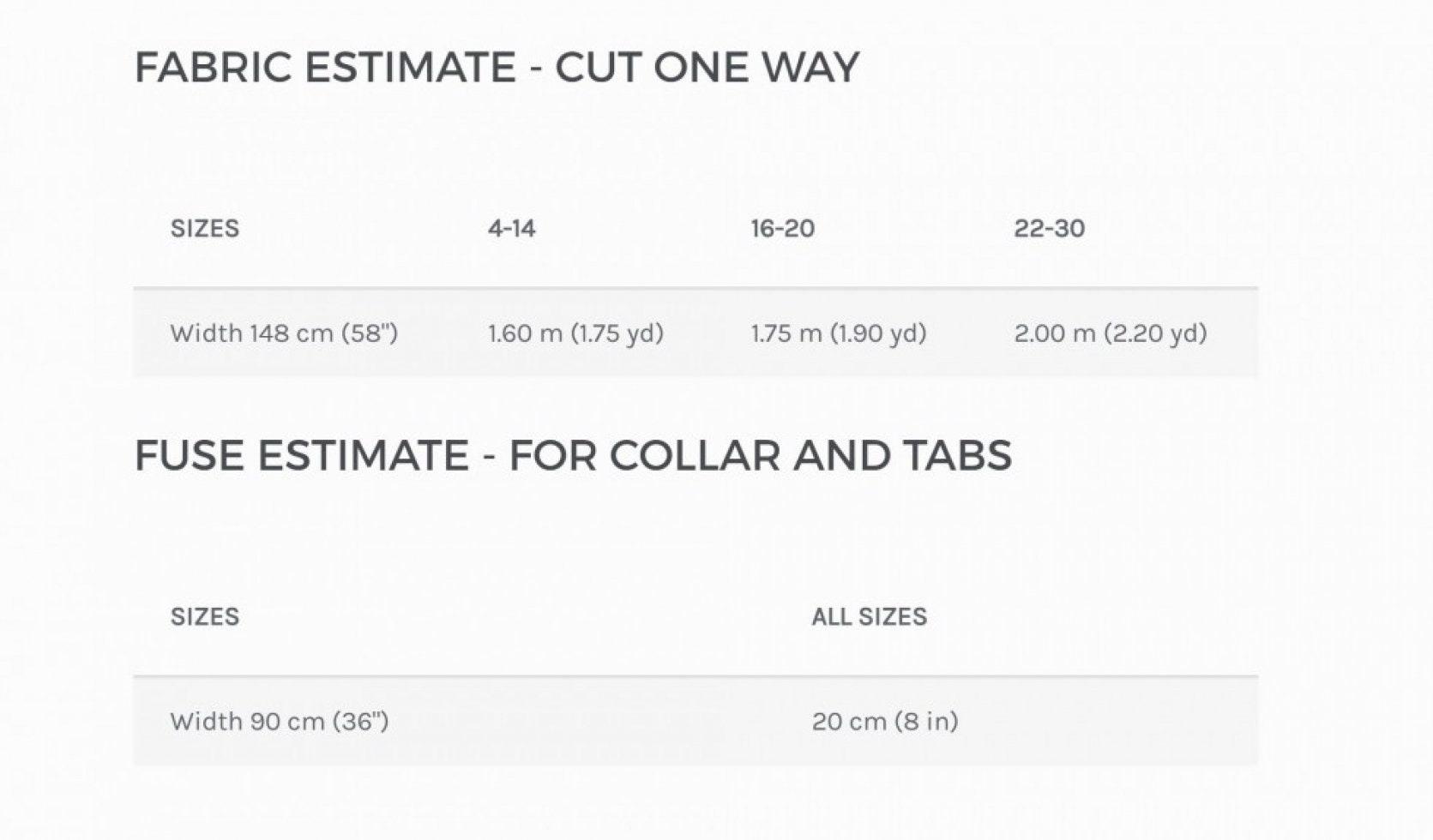Select the 4-14 size column header
1433x840 pixels.
click(512, 228)
